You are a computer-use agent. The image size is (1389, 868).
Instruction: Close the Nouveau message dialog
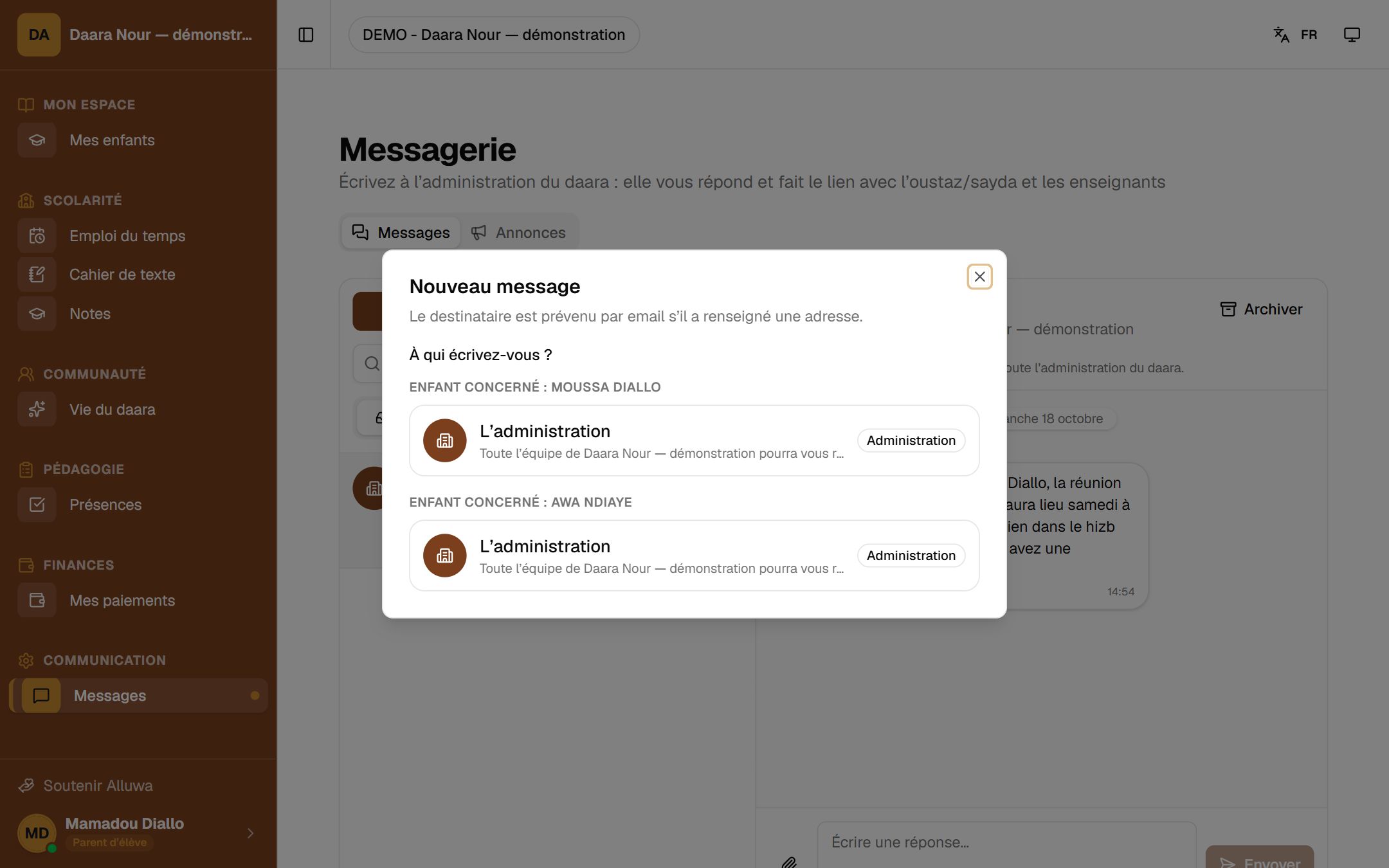pos(979,276)
